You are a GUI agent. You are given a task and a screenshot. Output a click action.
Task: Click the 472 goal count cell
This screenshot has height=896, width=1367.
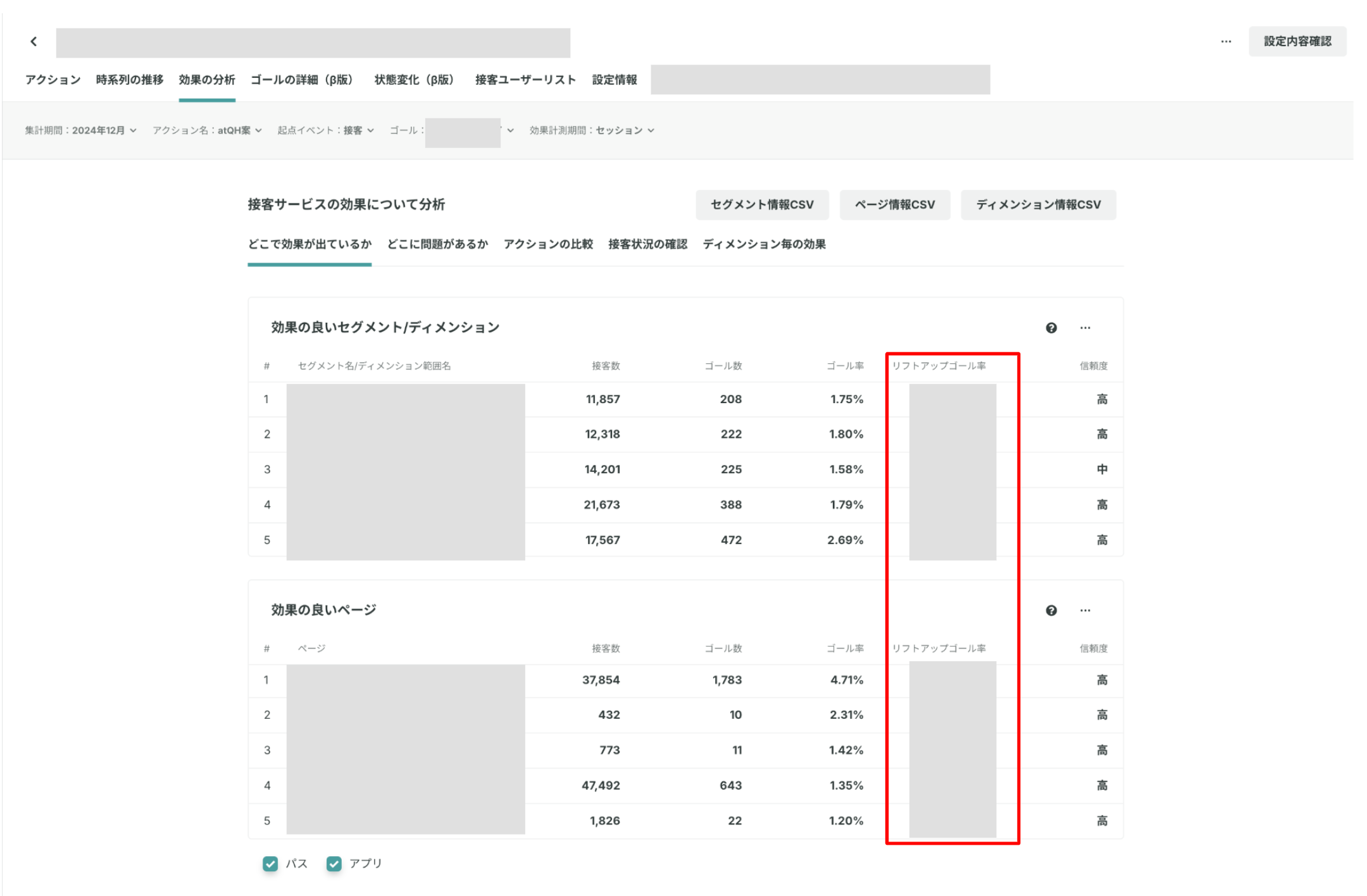[x=731, y=540]
